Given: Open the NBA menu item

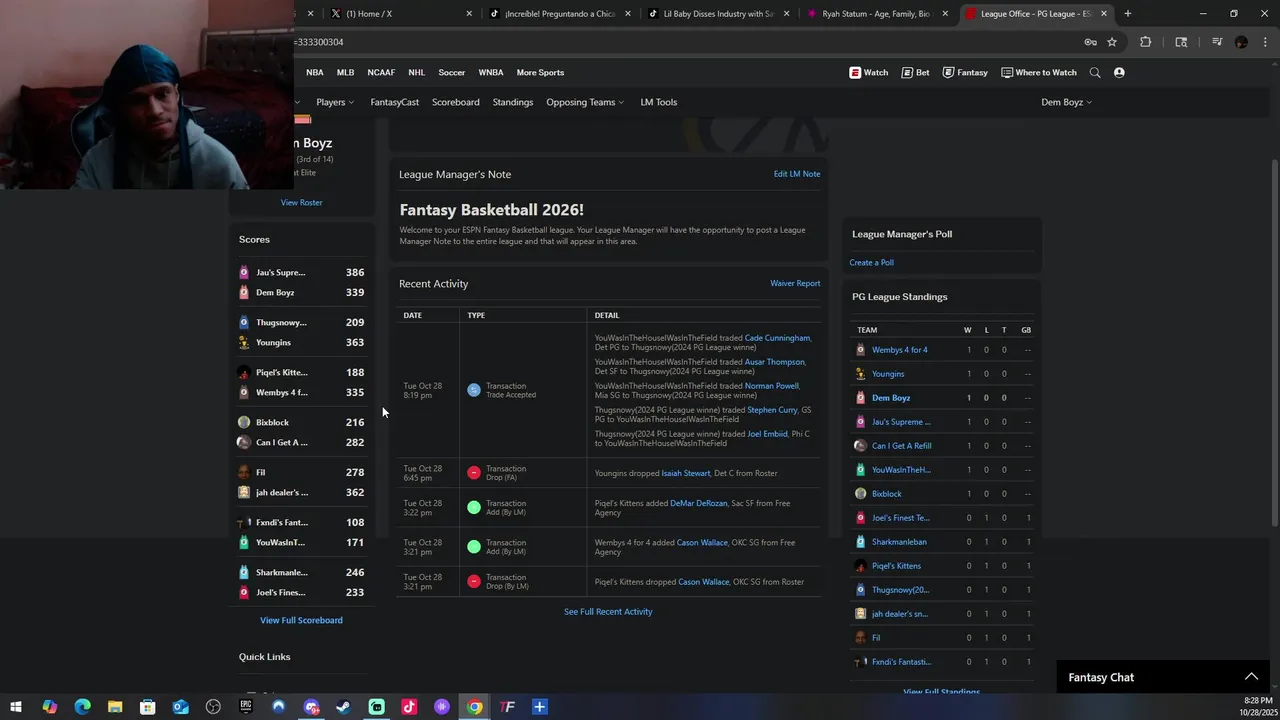Looking at the screenshot, I should tap(315, 72).
